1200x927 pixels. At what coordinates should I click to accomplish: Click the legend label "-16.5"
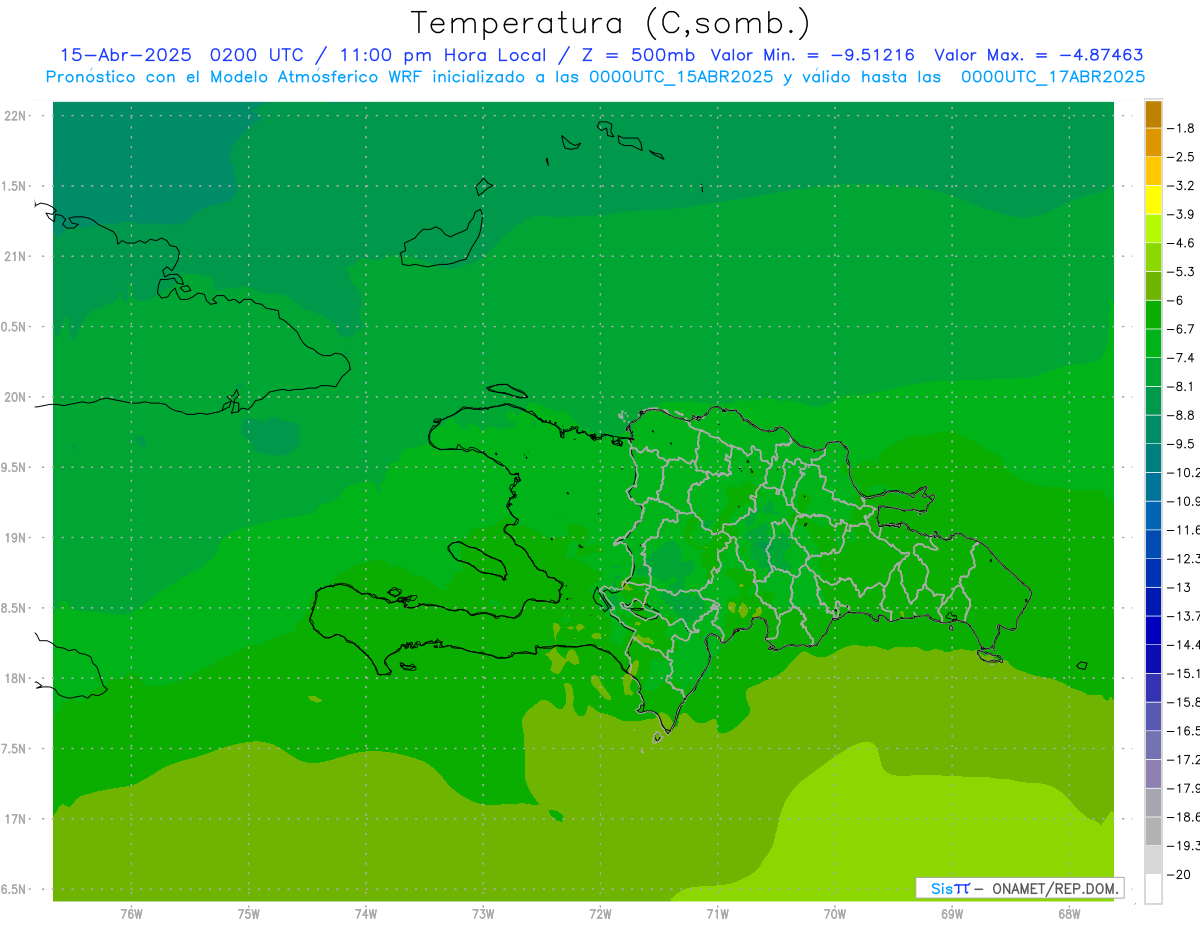point(1183,731)
